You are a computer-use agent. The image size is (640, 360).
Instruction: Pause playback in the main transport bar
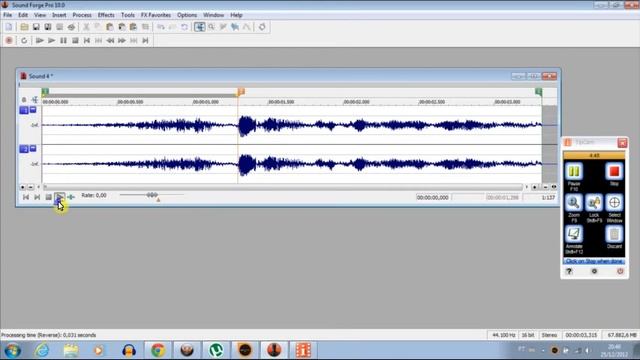click(x=63, y=40)
